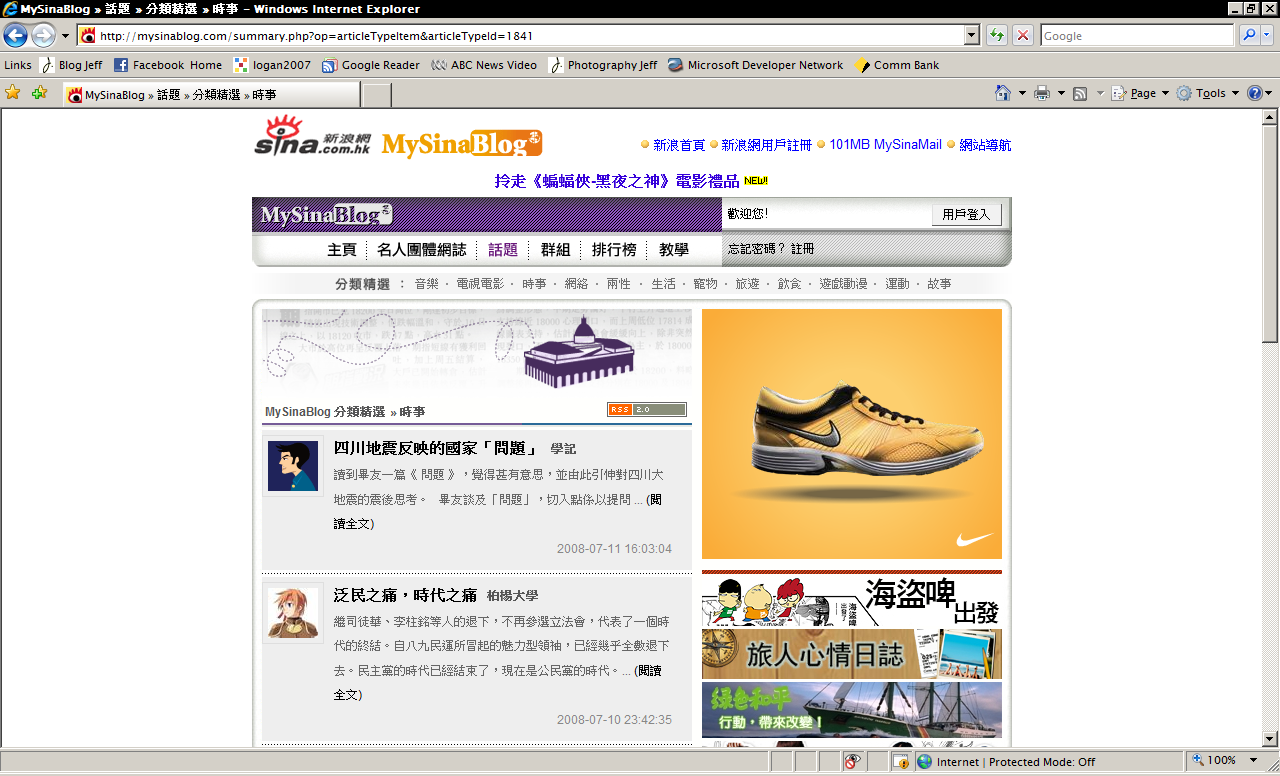Open the 四川地震反映的國家「問題」 article link
Screen dimensions: 1280x776
[x=435, y=448]
